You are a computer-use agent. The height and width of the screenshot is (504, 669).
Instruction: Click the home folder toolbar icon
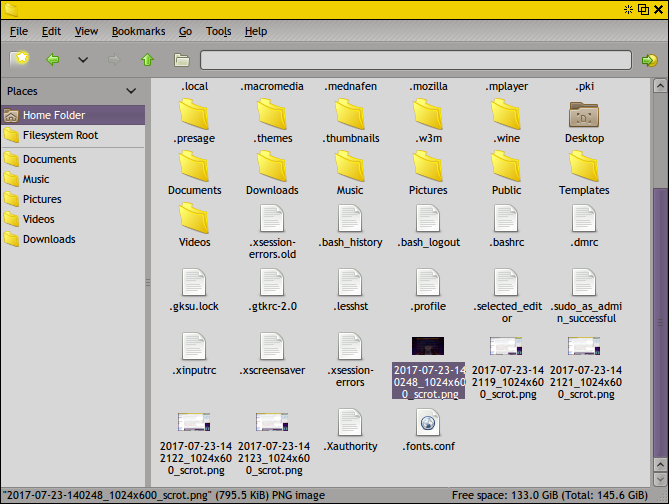pos(181,60)
